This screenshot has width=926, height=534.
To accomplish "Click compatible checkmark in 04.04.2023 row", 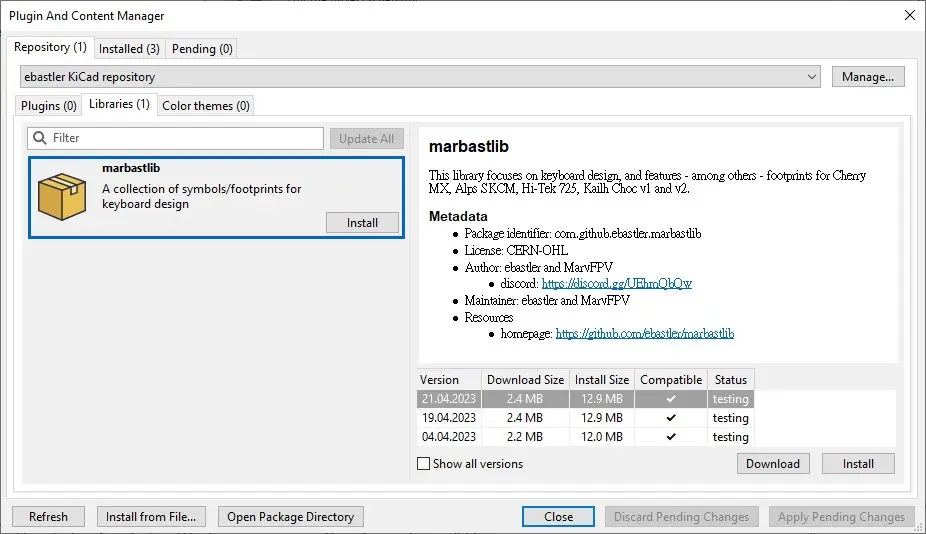I will [x=671, y=437].
